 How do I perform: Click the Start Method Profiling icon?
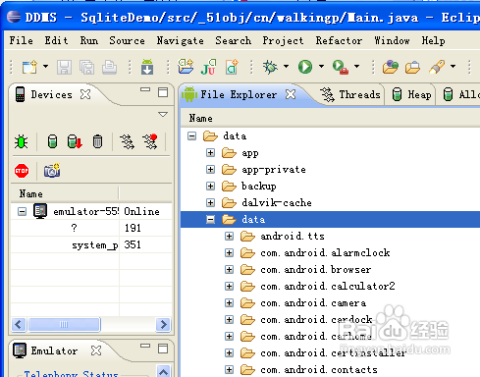[150, 141]
